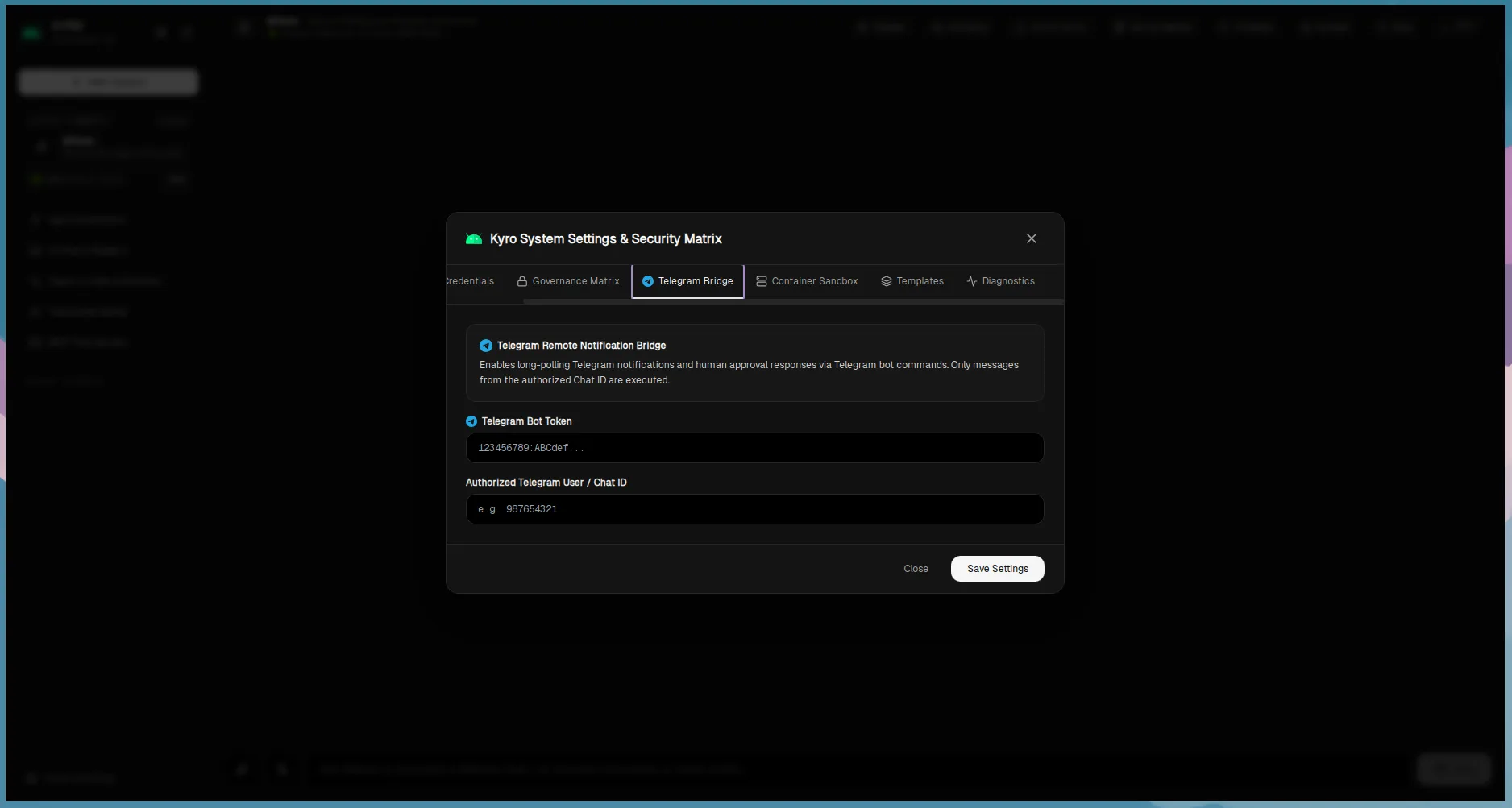Click the Telegram icon beside Remote Notification Bridge
The height and width of the screenshot is (808, 1512).
(x=486, y=346)
